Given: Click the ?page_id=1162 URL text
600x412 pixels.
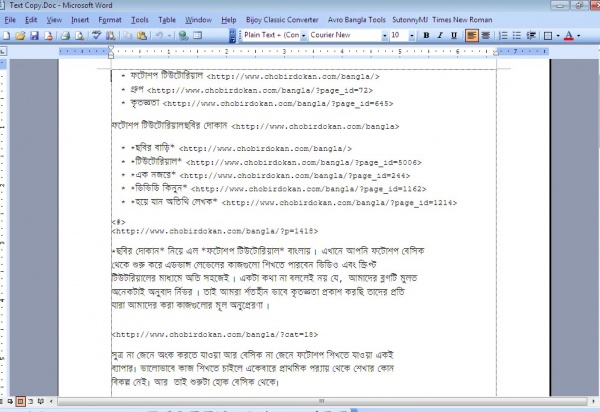Looking at the screenshot, I should [308, 189].
